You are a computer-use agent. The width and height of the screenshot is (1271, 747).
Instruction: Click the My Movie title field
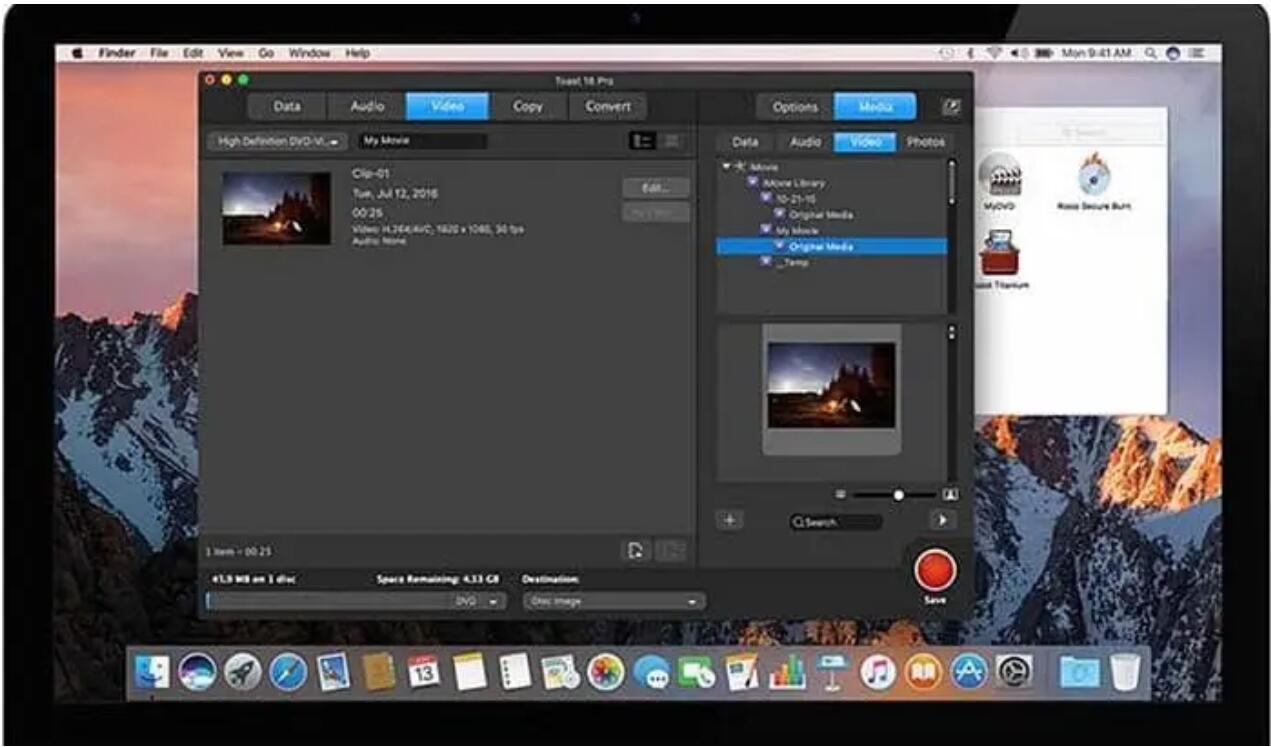coord(423,141)
